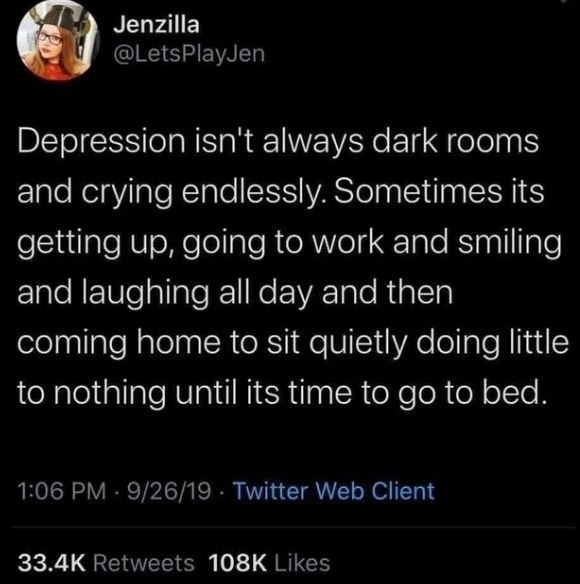Click the word "Likes" label
The width and height of the screenshot is (580, 584).
[302, 563]
